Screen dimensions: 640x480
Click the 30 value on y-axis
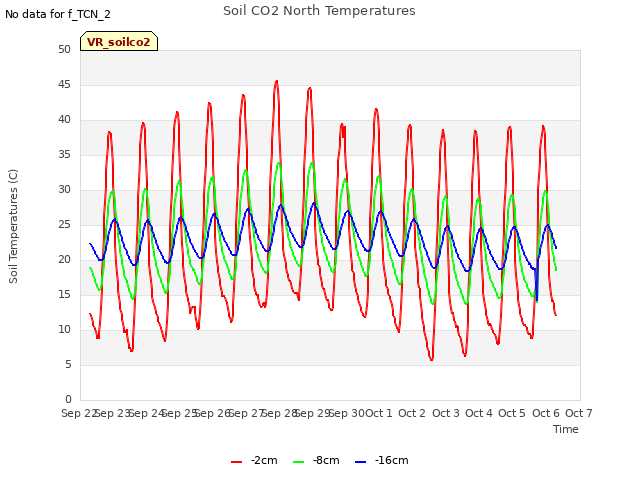tap(64, 190)
